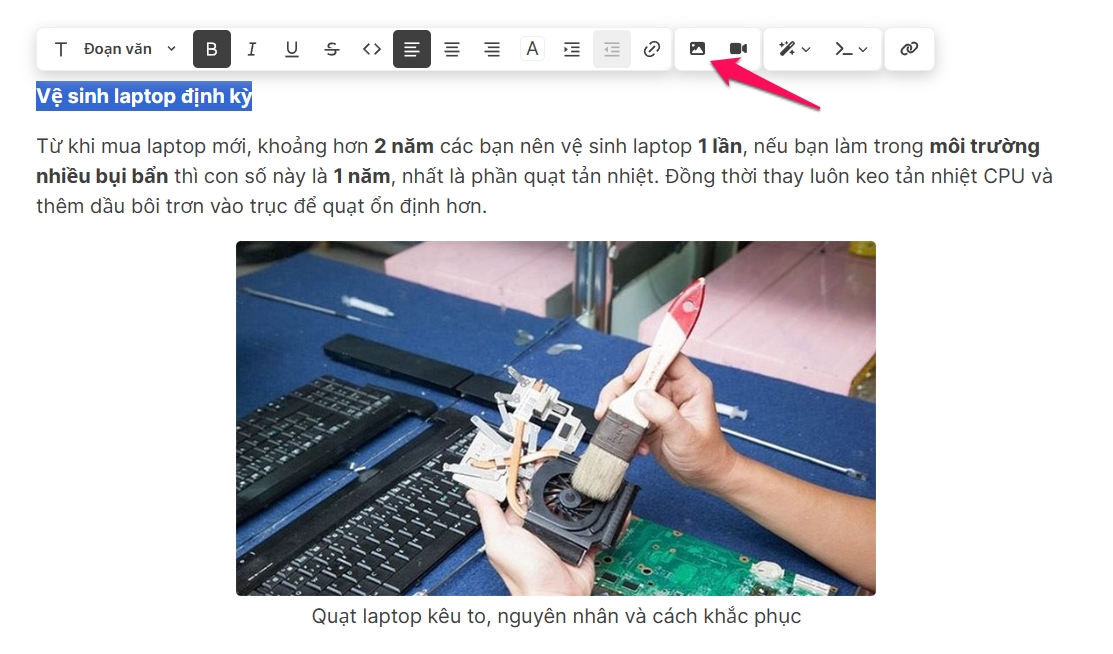The image size is (1113, 654).
Task: Increase paragraph indent
Action: tap(572, 49)
